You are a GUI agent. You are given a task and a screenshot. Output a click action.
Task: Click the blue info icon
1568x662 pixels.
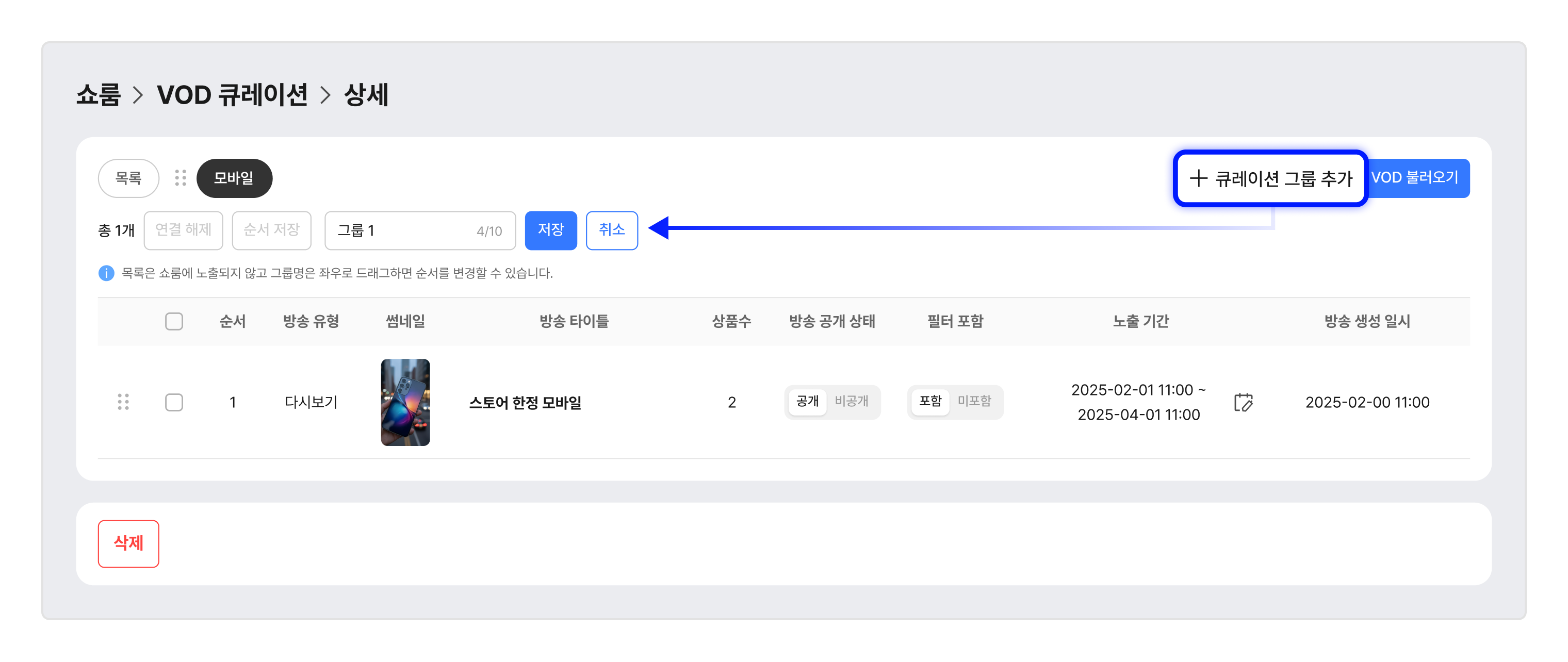pyautogui.click(x=106, y=273)
